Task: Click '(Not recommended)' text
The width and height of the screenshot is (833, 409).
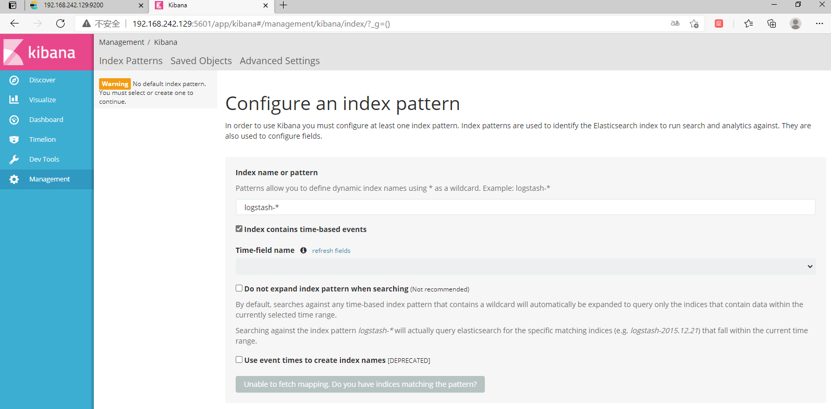Action: coord(439,289)
